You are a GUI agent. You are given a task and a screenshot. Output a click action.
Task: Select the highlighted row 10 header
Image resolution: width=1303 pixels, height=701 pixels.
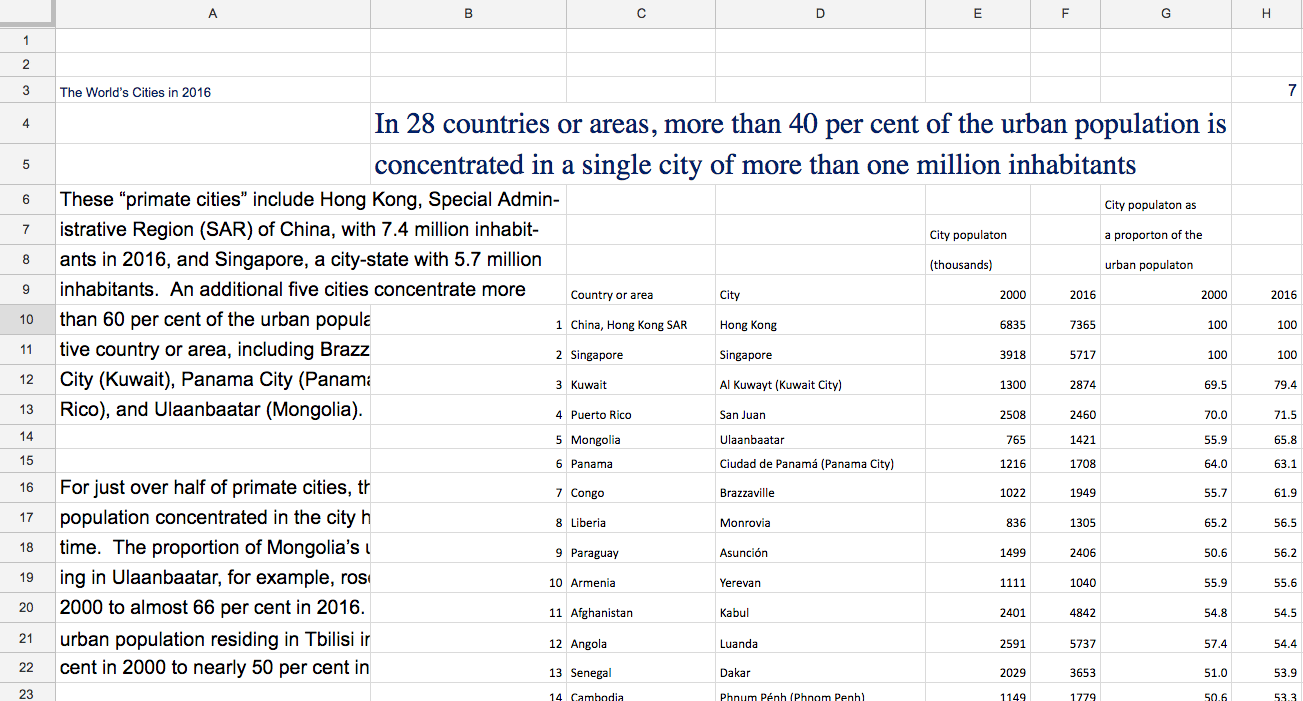click(x=27, y=320)
